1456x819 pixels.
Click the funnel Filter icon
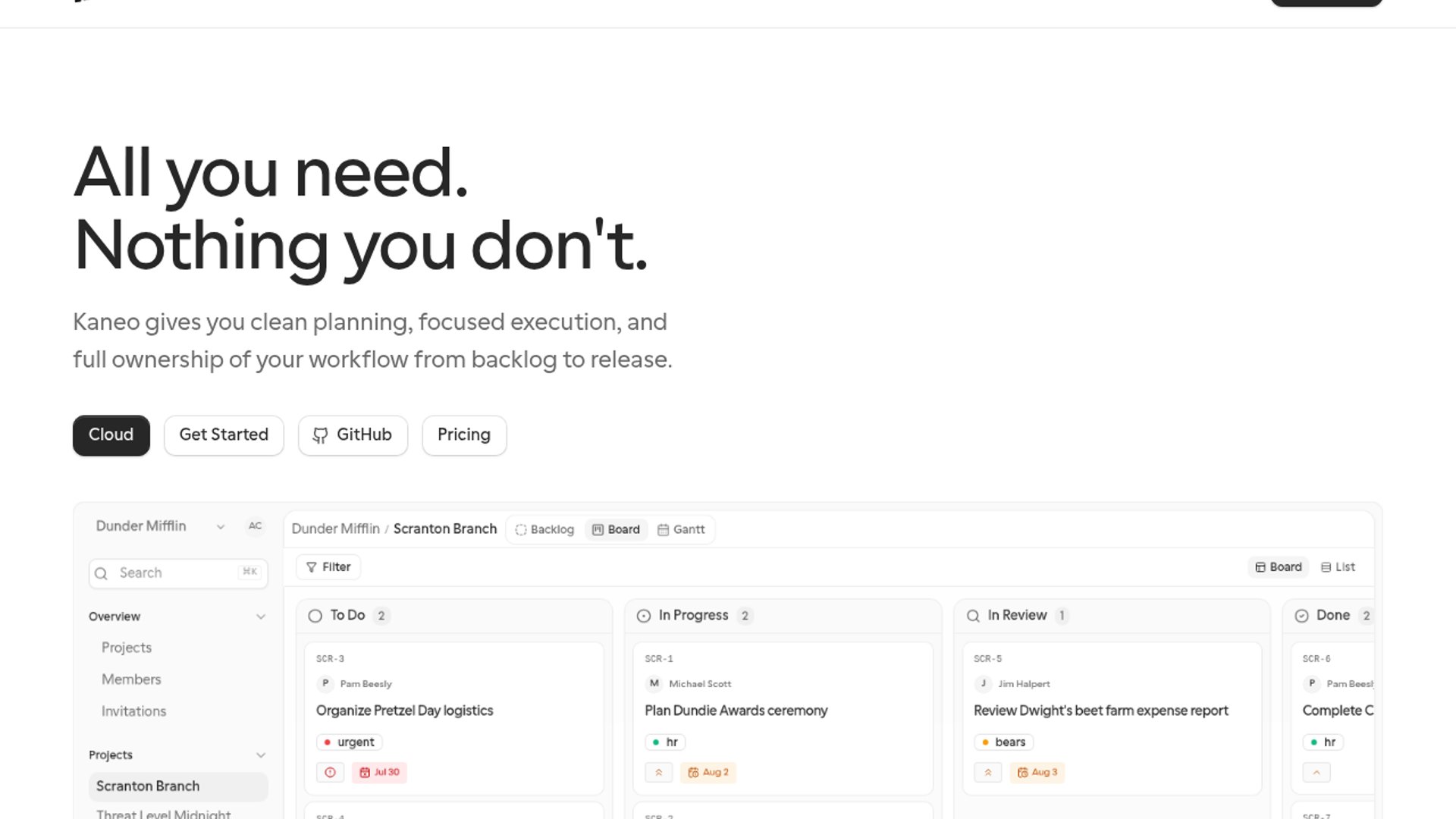(x=311, y=567)
